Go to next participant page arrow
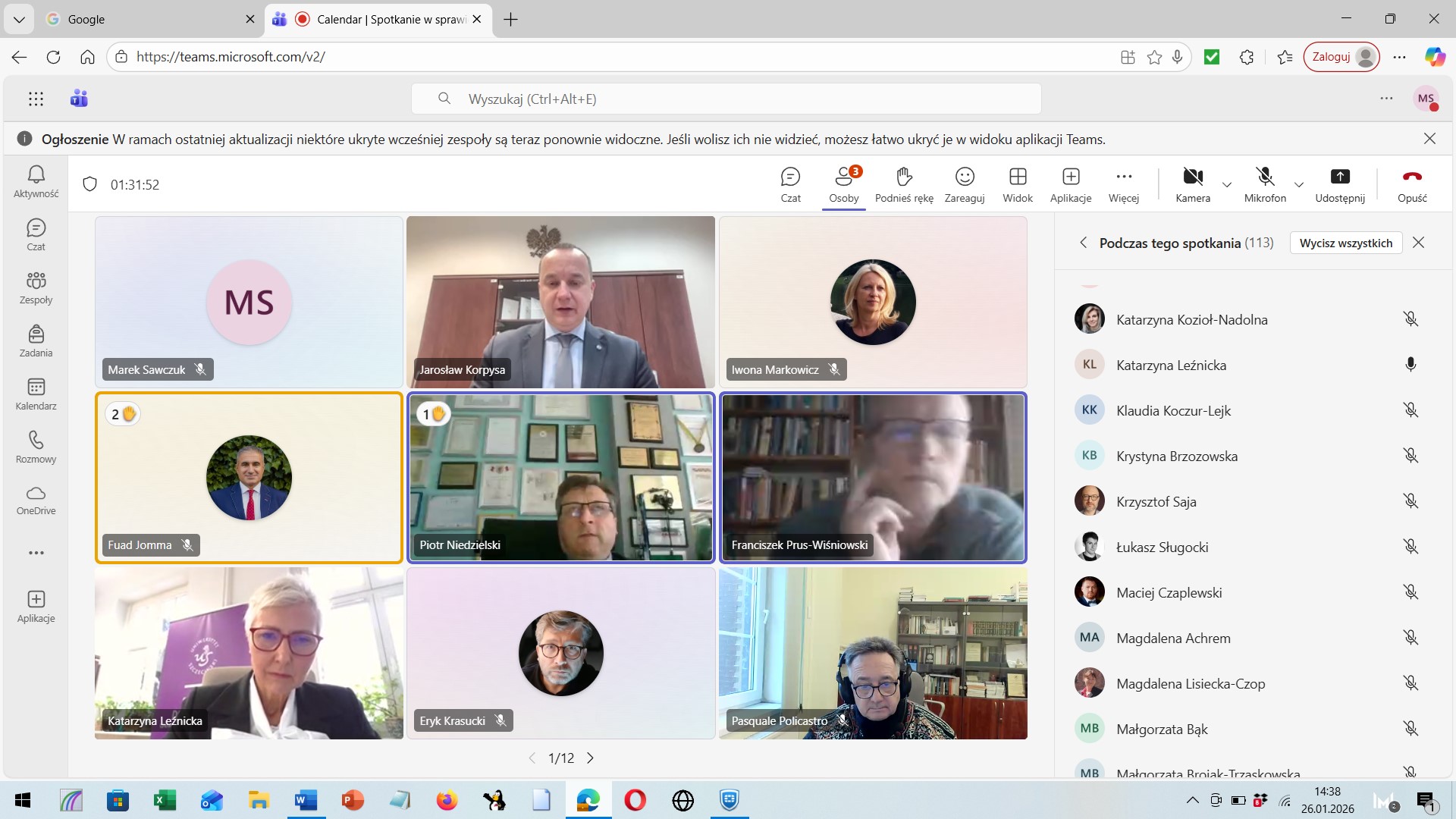 coord(591,758)
